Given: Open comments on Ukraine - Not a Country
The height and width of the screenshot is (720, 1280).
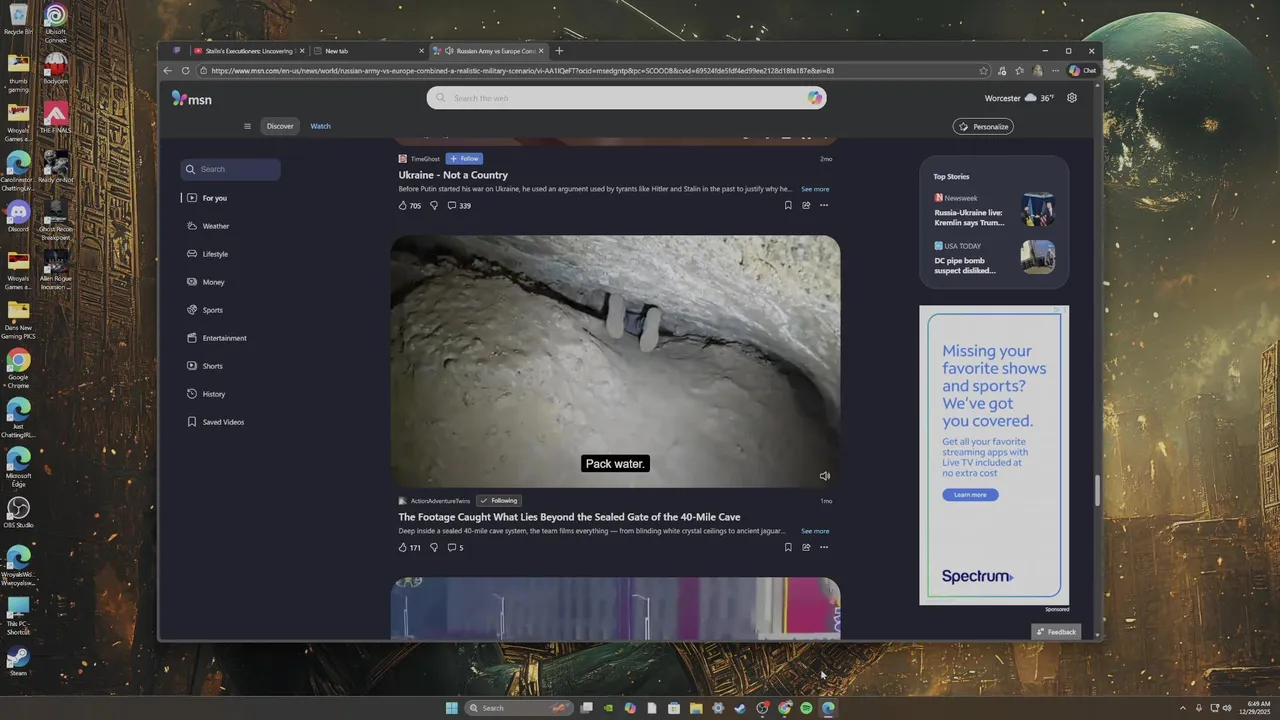Looking at the screenshot, I should pyautogui.click(x=459, y=206).
